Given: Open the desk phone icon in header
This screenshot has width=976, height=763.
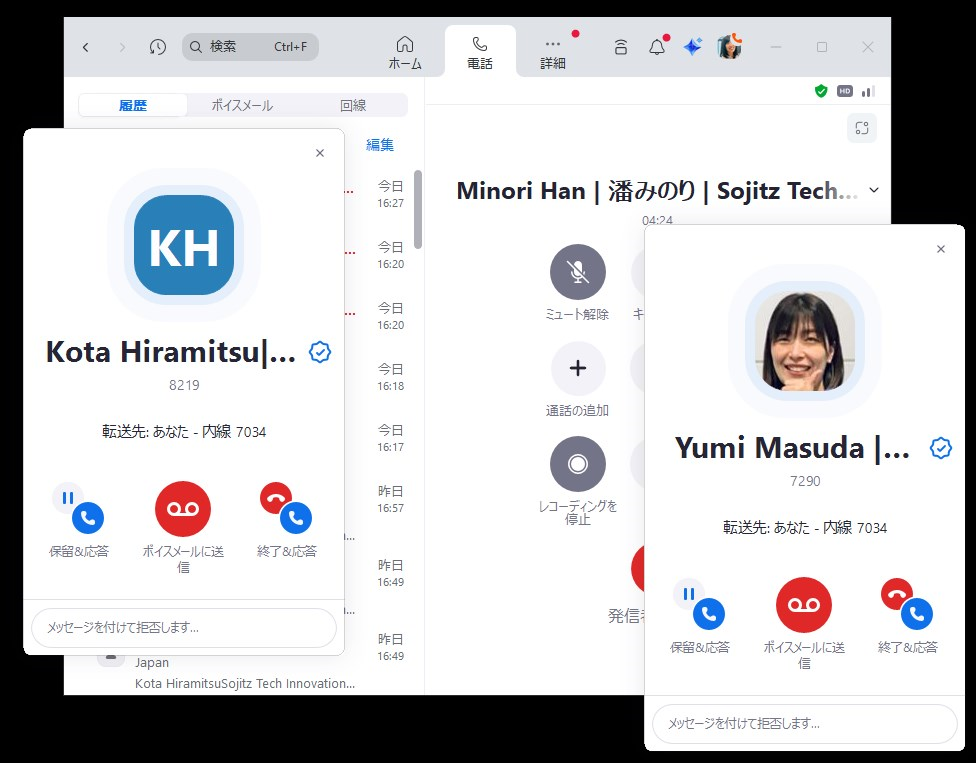Looking at the screenshot, I should point(621,47).
